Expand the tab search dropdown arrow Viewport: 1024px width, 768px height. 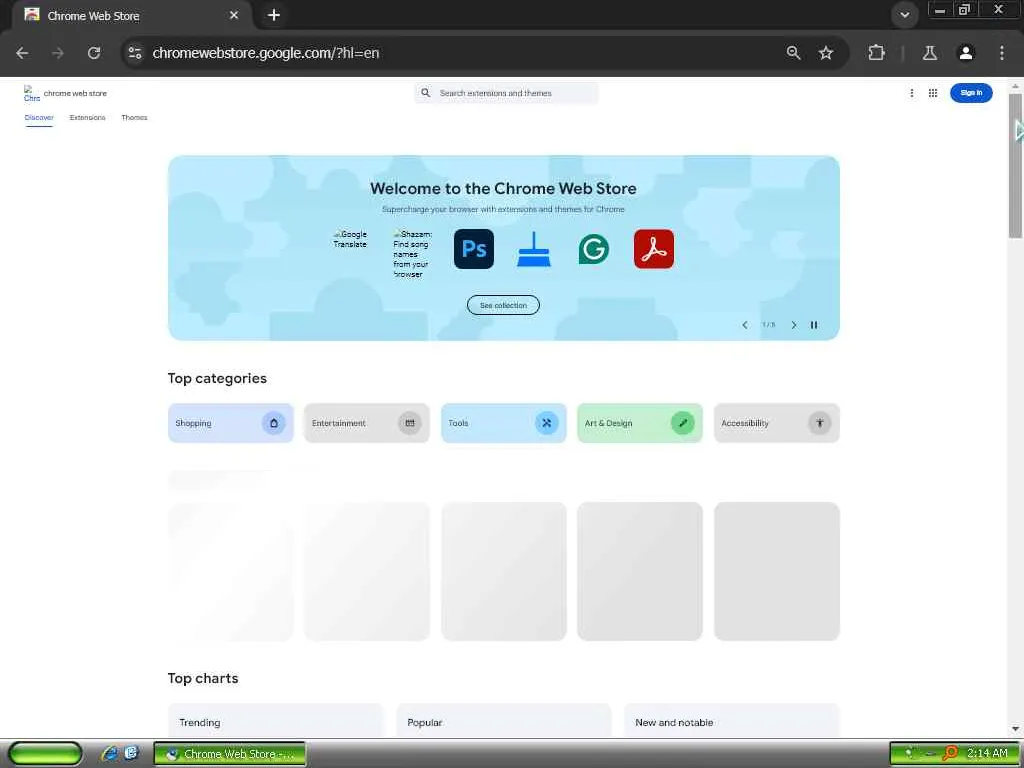(904, 15)
